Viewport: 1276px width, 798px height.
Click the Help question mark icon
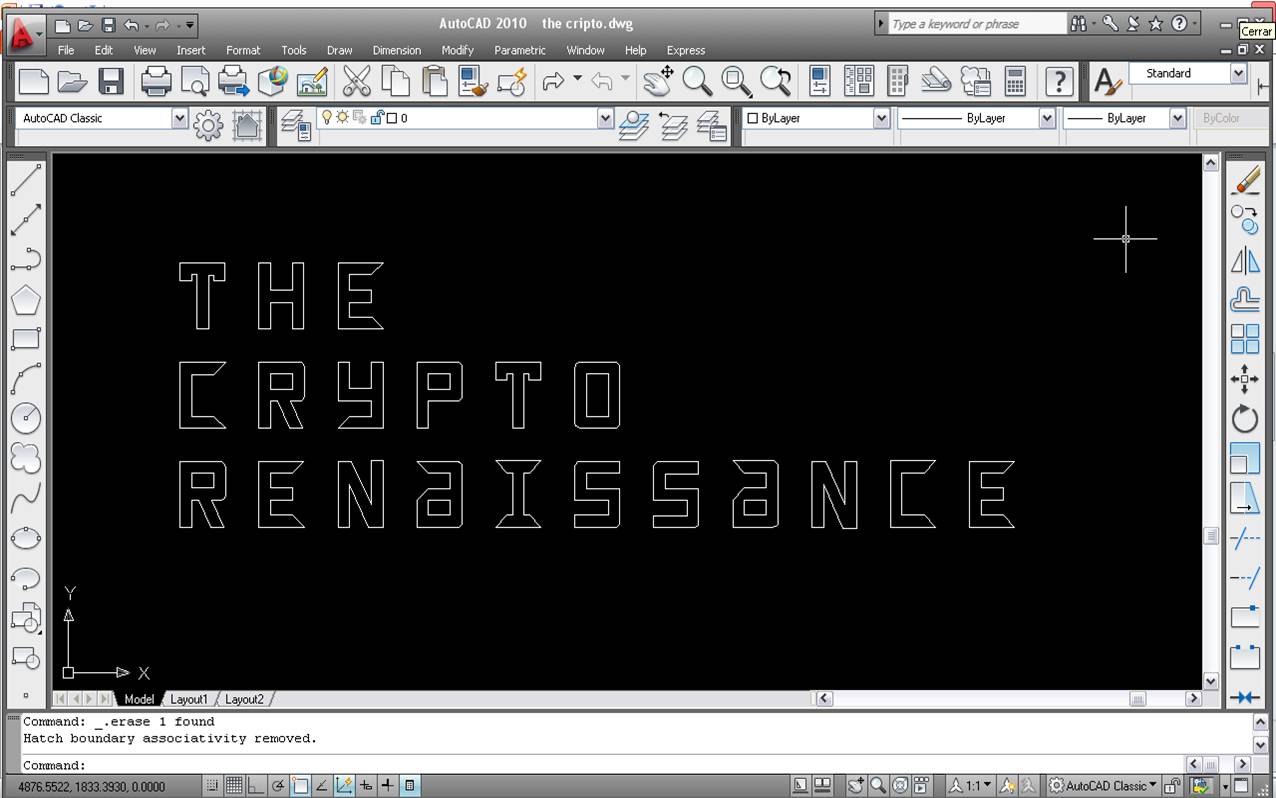tap(1059, 81)
